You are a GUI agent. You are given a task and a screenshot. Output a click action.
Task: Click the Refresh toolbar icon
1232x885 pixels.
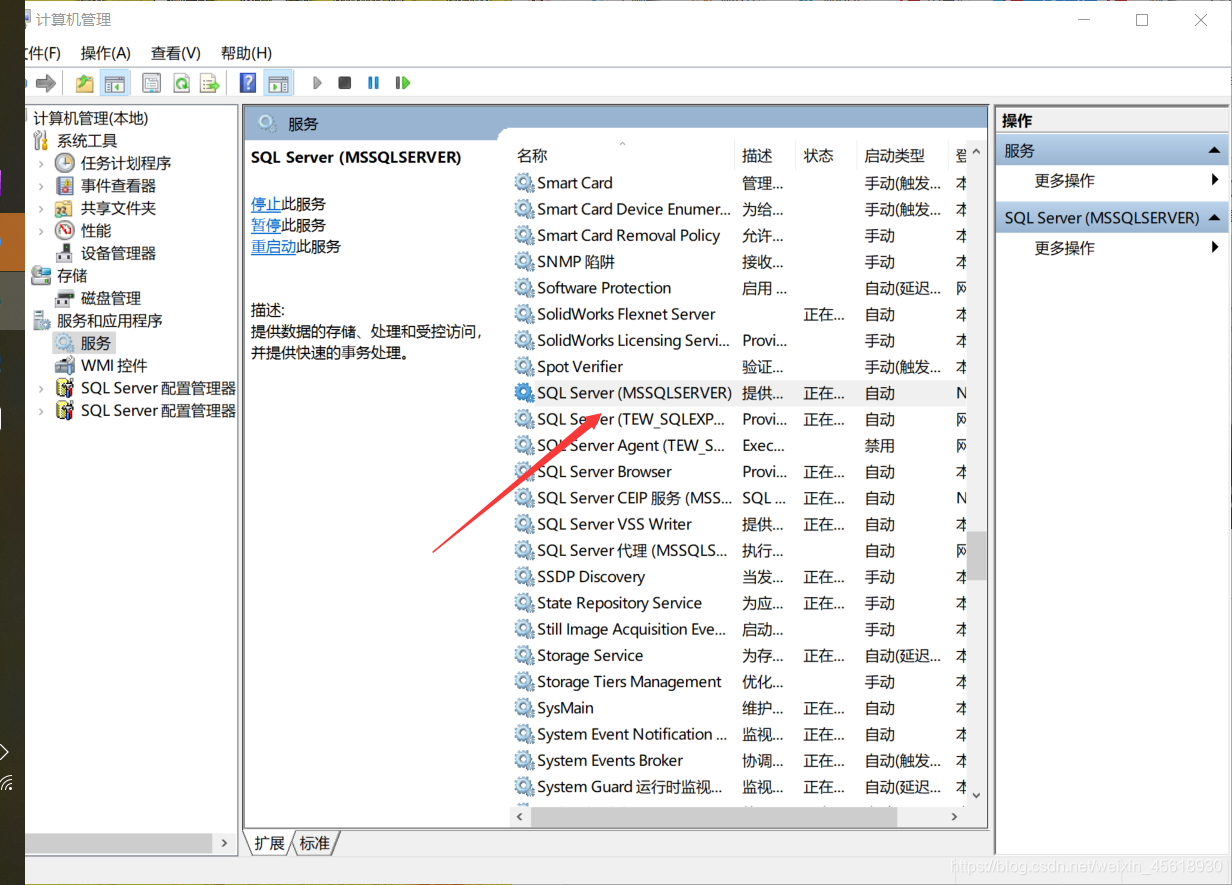181,83
